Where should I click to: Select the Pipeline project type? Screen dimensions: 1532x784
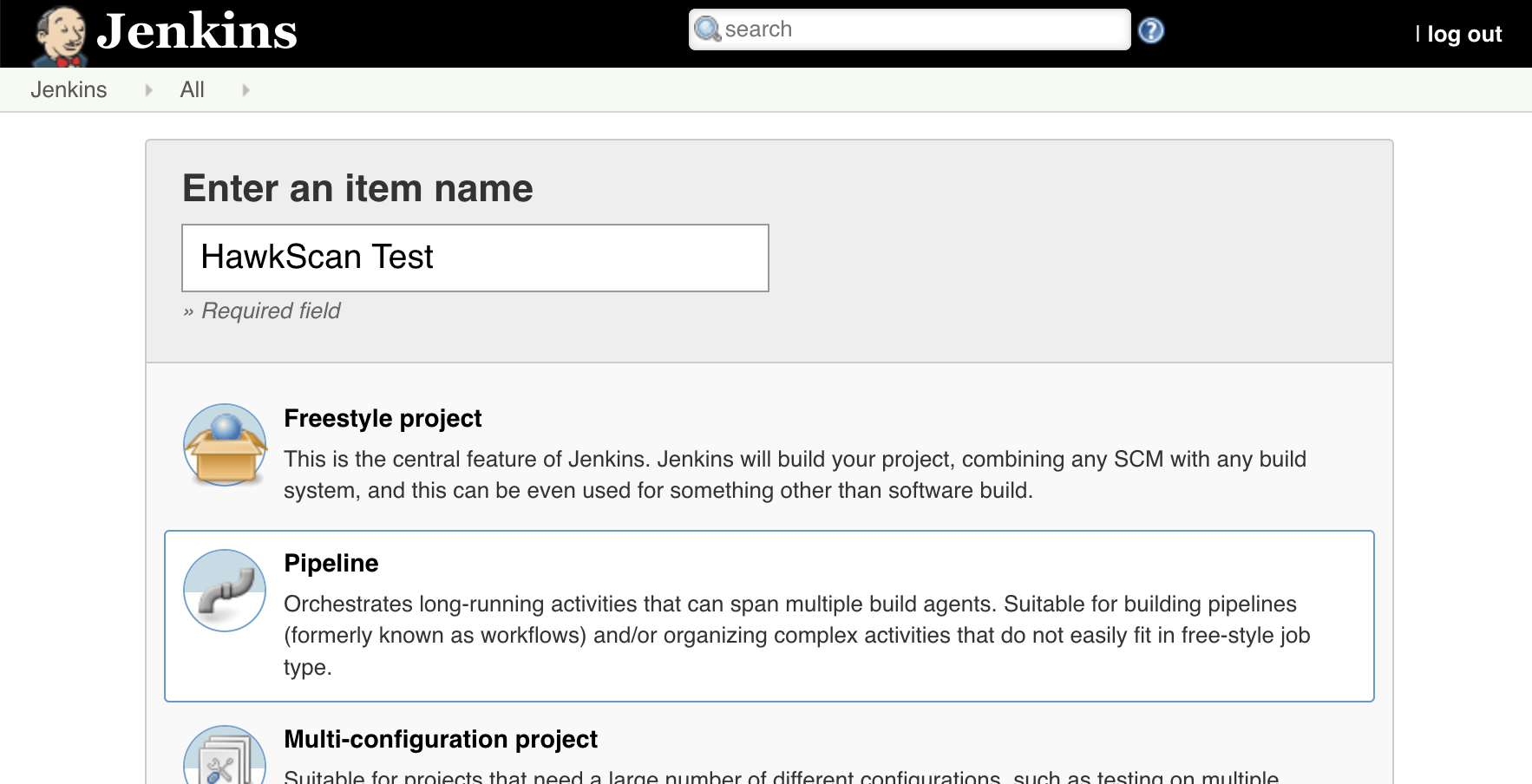coord(331,563)
